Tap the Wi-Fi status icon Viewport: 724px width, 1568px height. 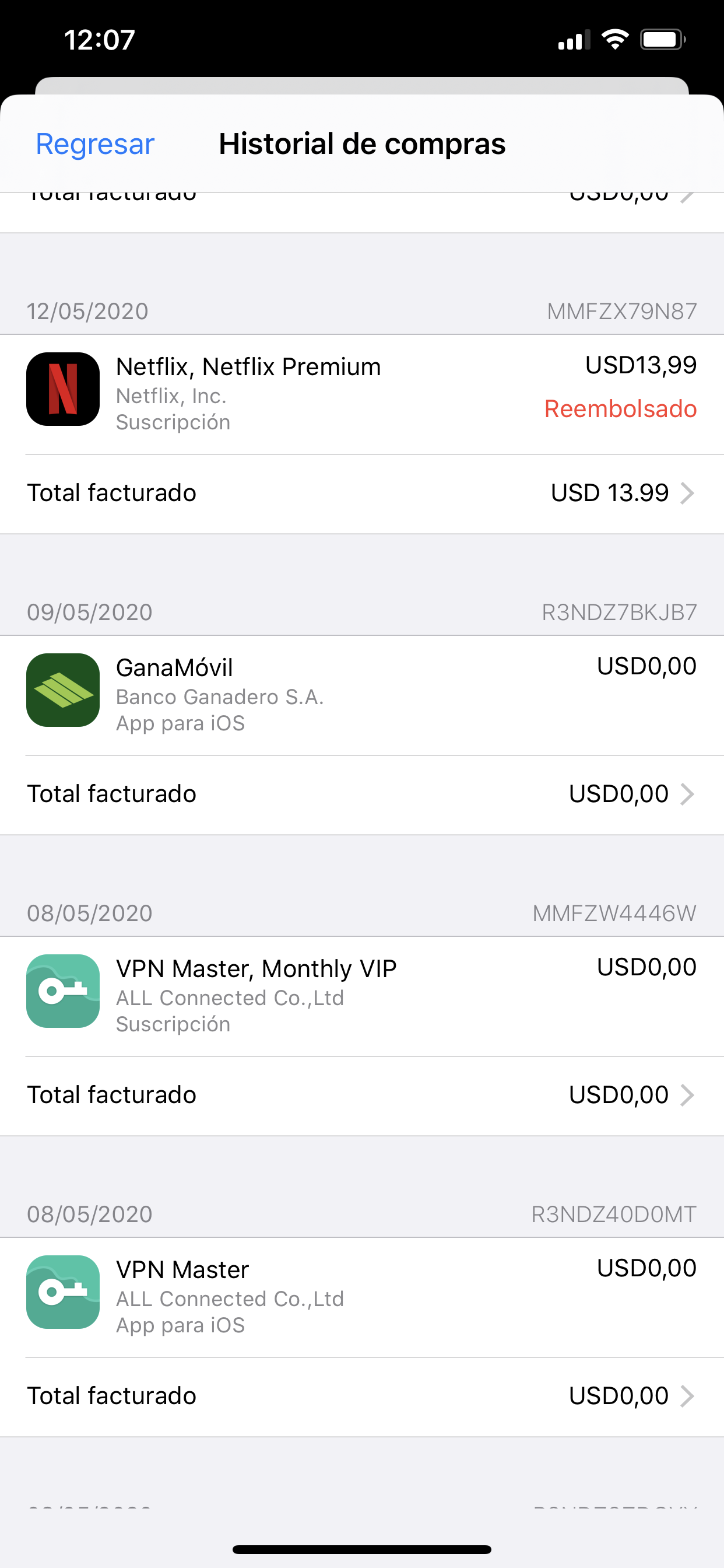[x=615, y=40]
